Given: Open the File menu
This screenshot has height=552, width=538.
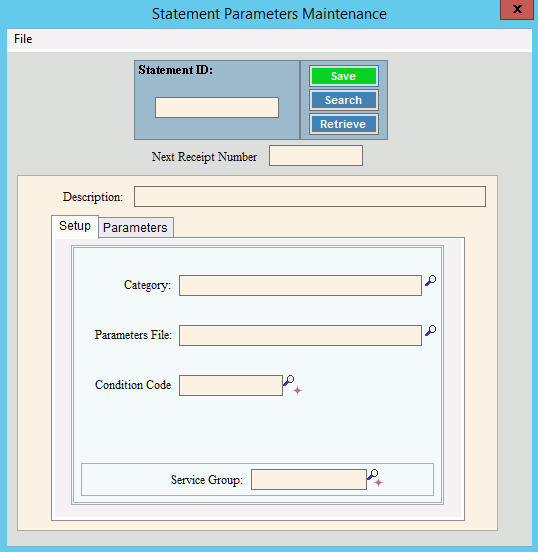Looking at the screenshot, I should coord(23,39).
